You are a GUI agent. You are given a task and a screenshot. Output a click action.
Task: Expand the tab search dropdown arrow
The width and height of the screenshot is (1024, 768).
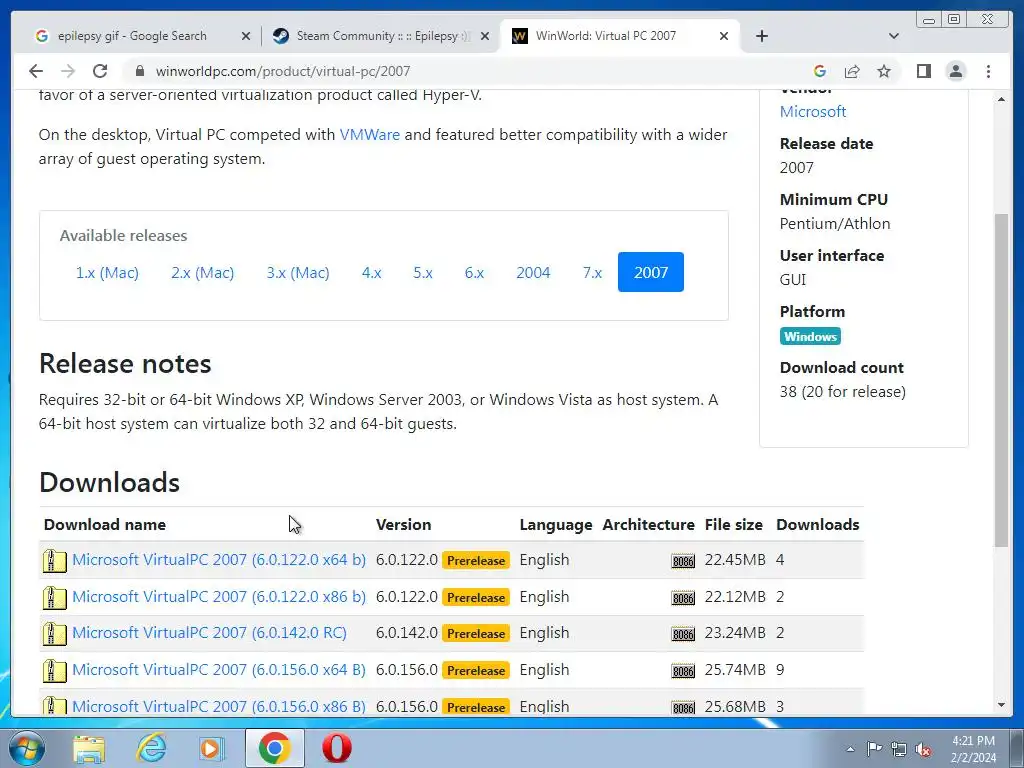(x=894, y=36)
